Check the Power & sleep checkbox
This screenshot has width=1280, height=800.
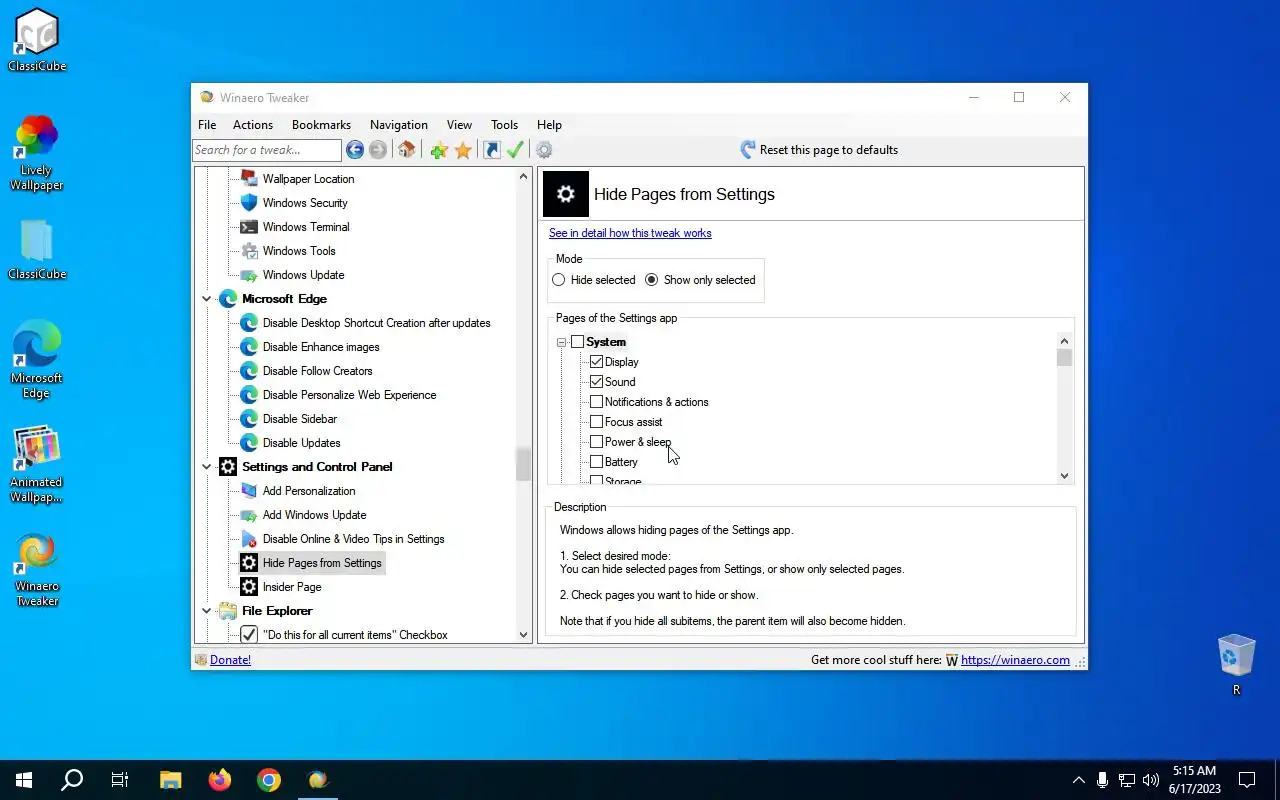coord(597,442)
